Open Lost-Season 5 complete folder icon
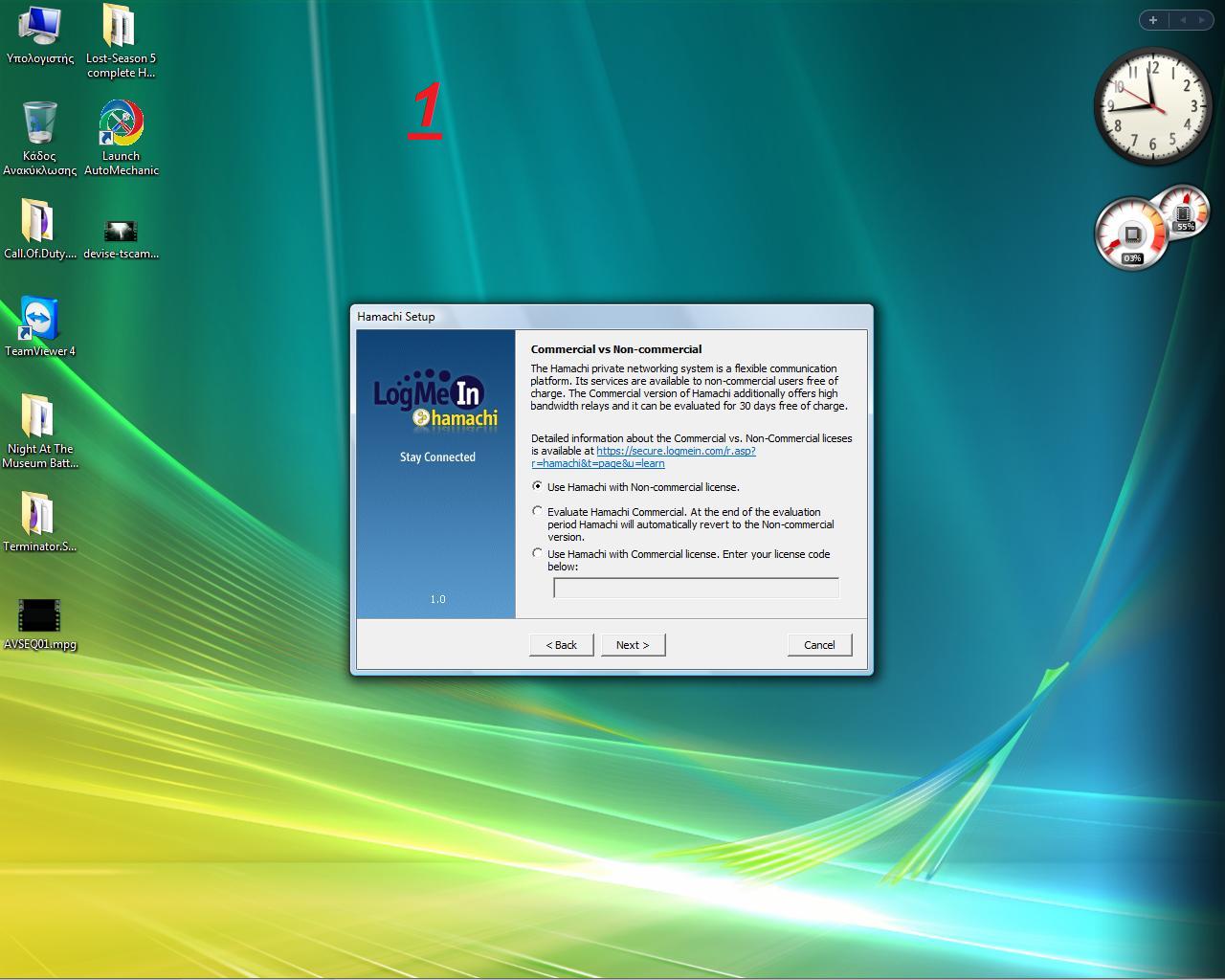Screen dimensions: 1225x980 pyautogui.click(x=121, y=41)
